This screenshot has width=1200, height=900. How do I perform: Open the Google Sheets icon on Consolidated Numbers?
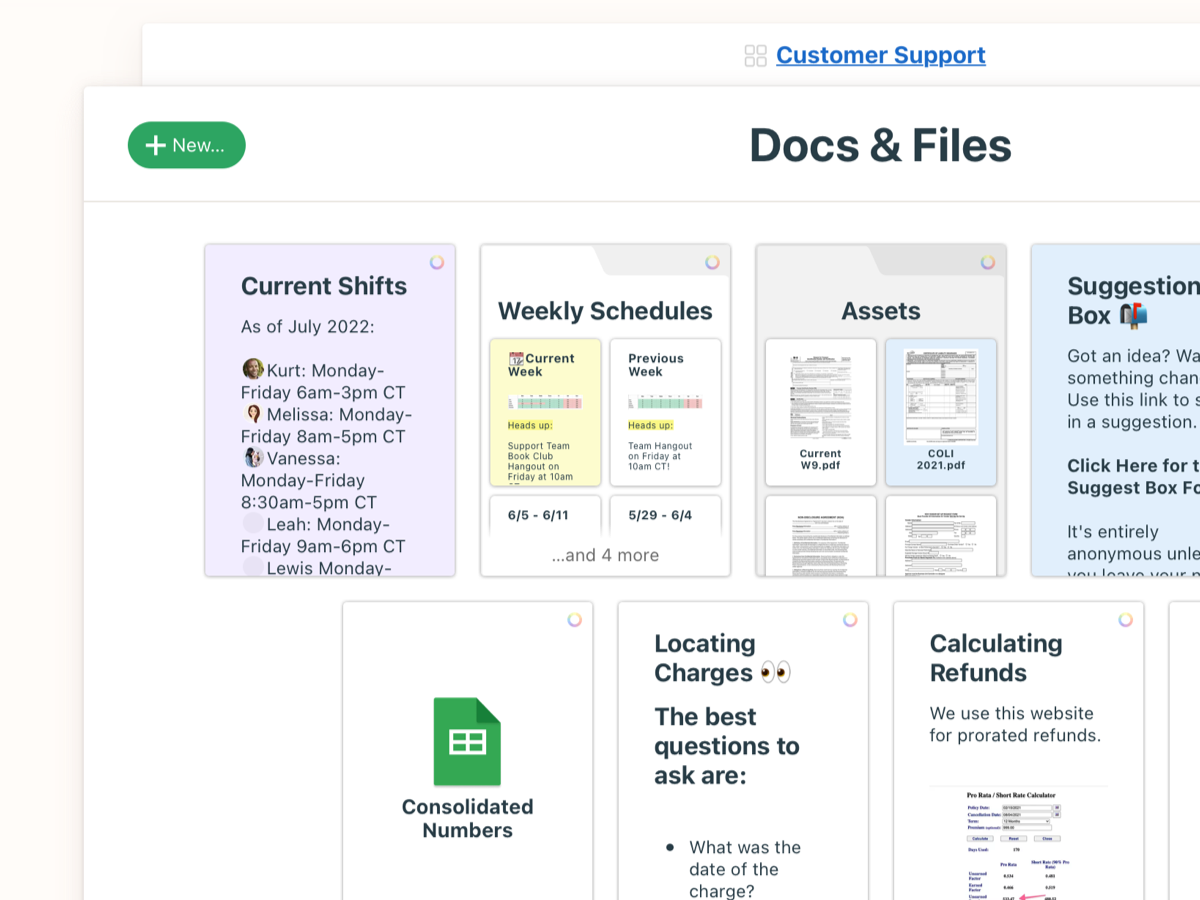click(467, 741)
